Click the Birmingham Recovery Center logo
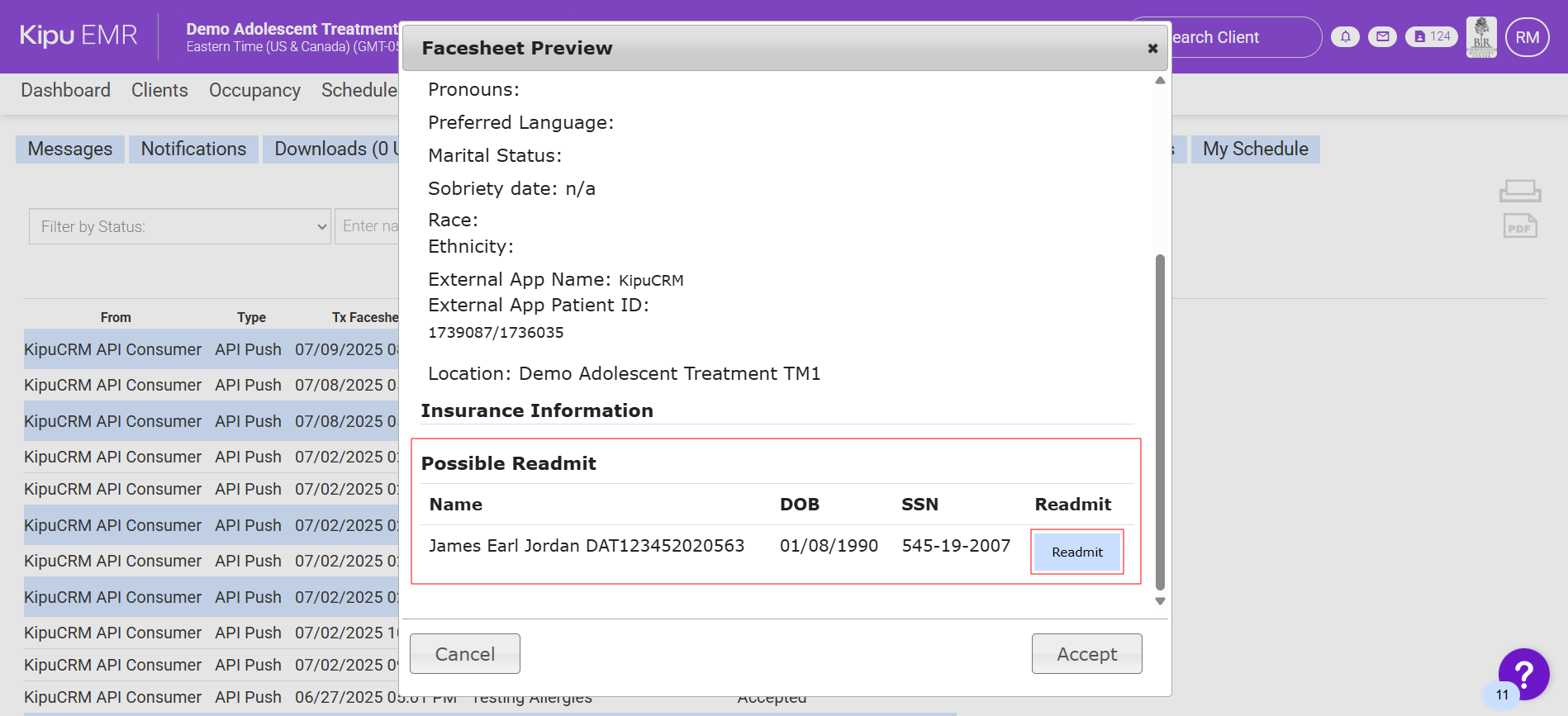This screenshot has height=716, width=1568. point(1481,37)
